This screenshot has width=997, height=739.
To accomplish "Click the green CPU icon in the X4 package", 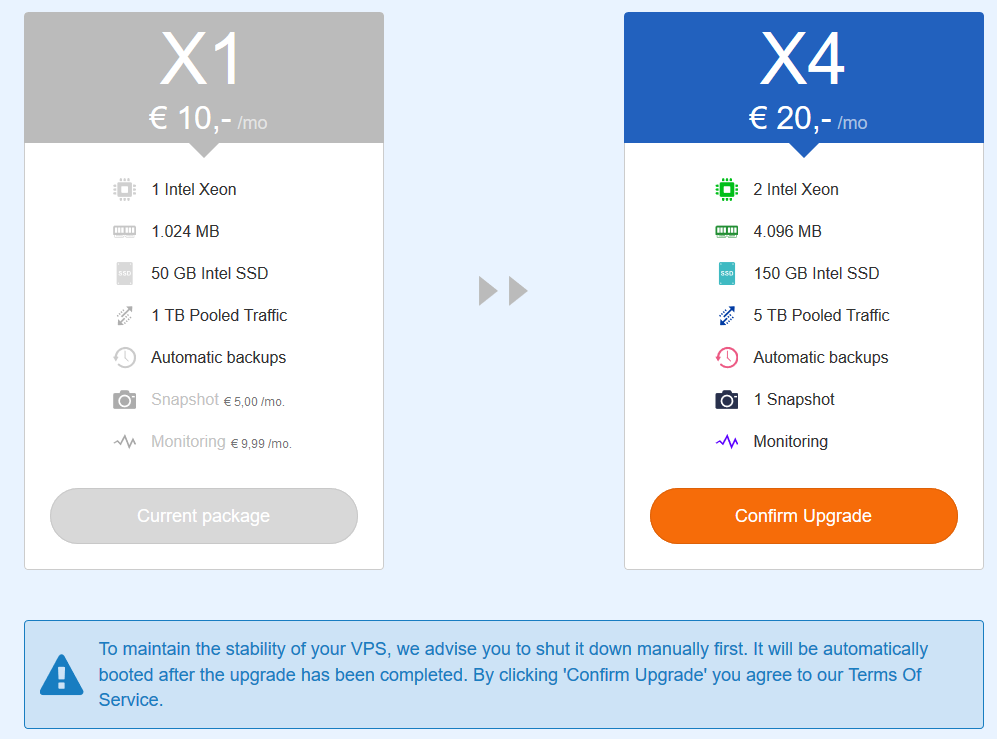I will coord(727,190).
